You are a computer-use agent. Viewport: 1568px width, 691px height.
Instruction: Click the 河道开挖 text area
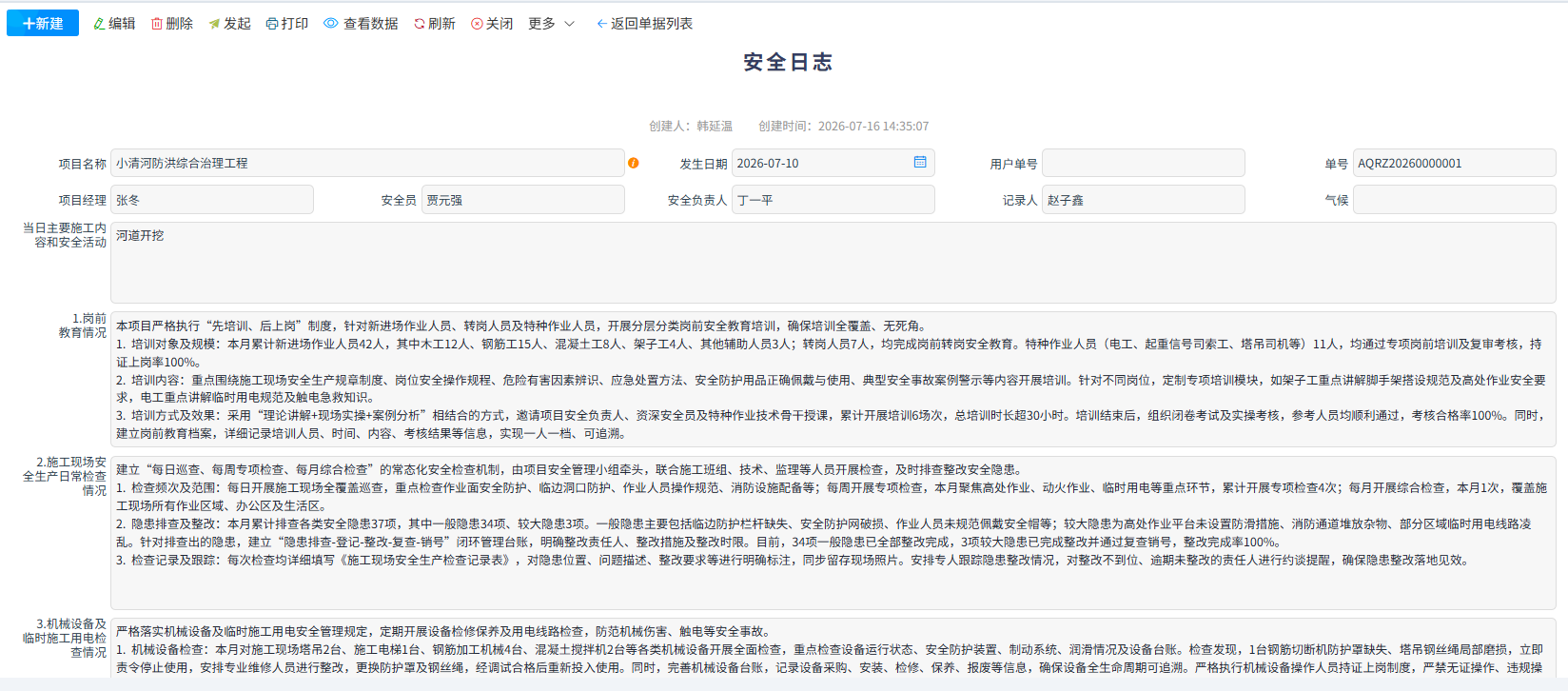pos(833,263)
